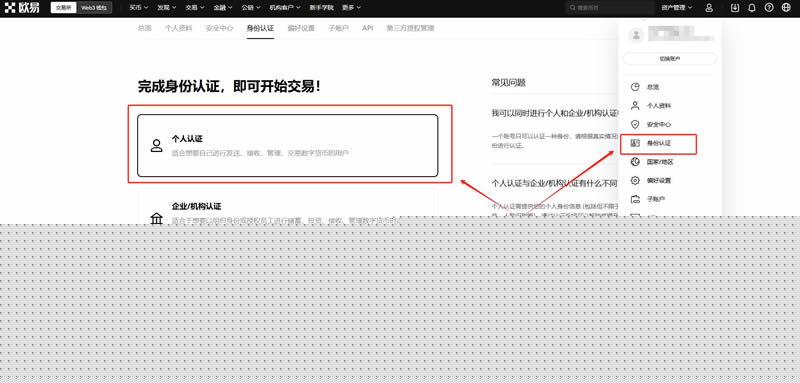Expand the 买币 dropdown menu

(138, 8)
